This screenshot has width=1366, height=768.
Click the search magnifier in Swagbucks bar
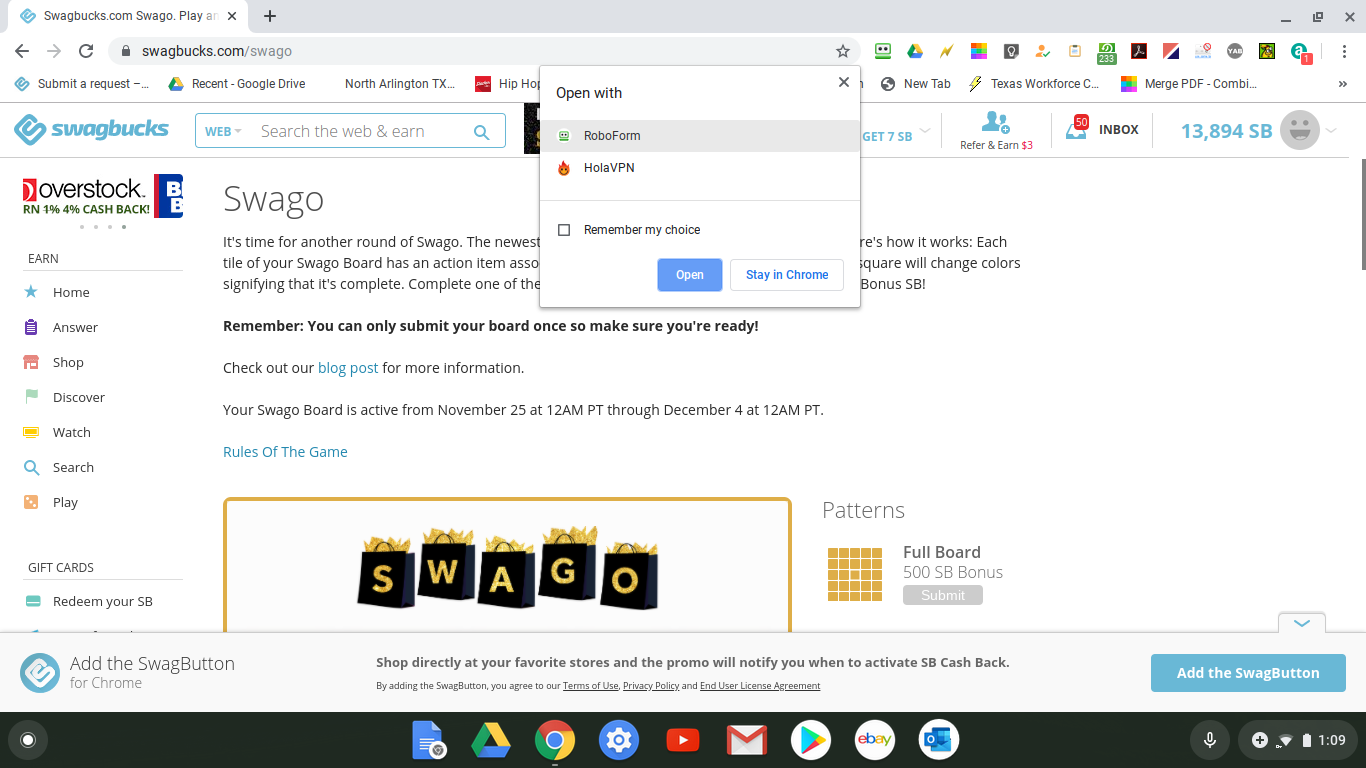(482, 131)
